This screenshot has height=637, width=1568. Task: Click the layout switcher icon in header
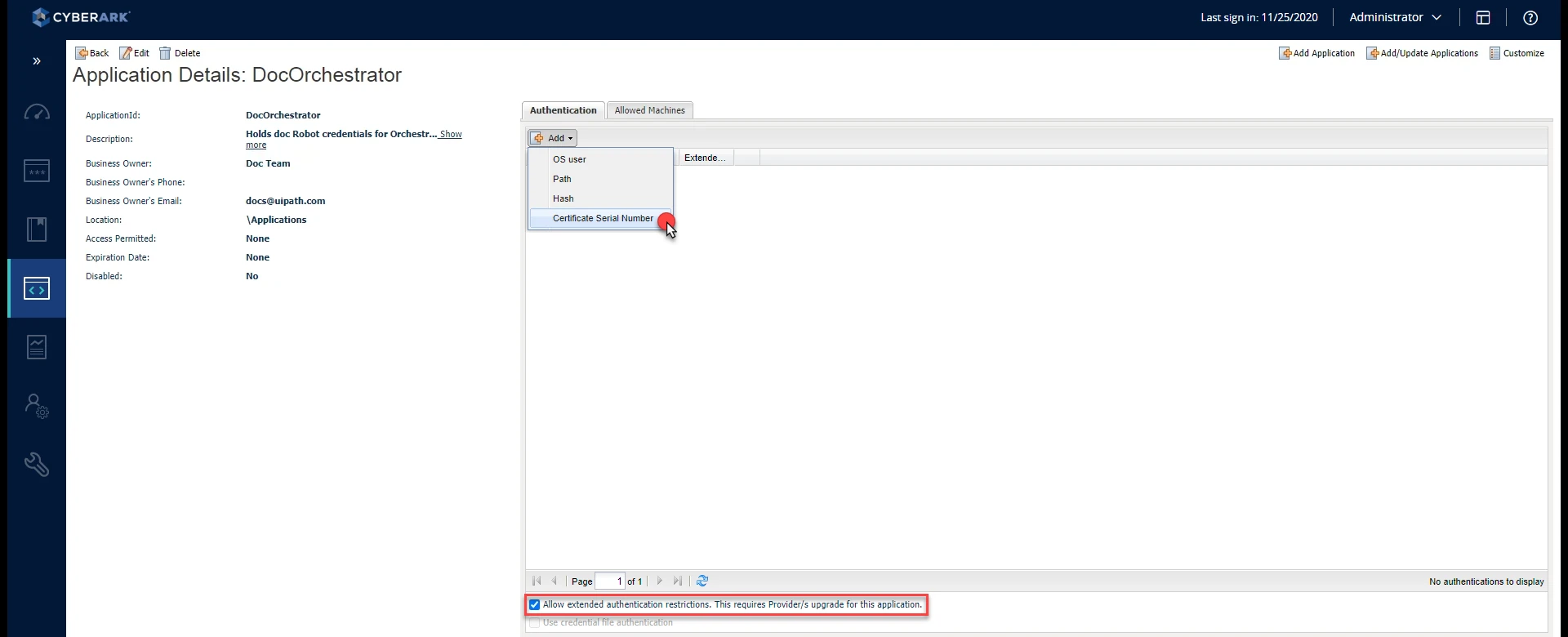[1483, 18]
